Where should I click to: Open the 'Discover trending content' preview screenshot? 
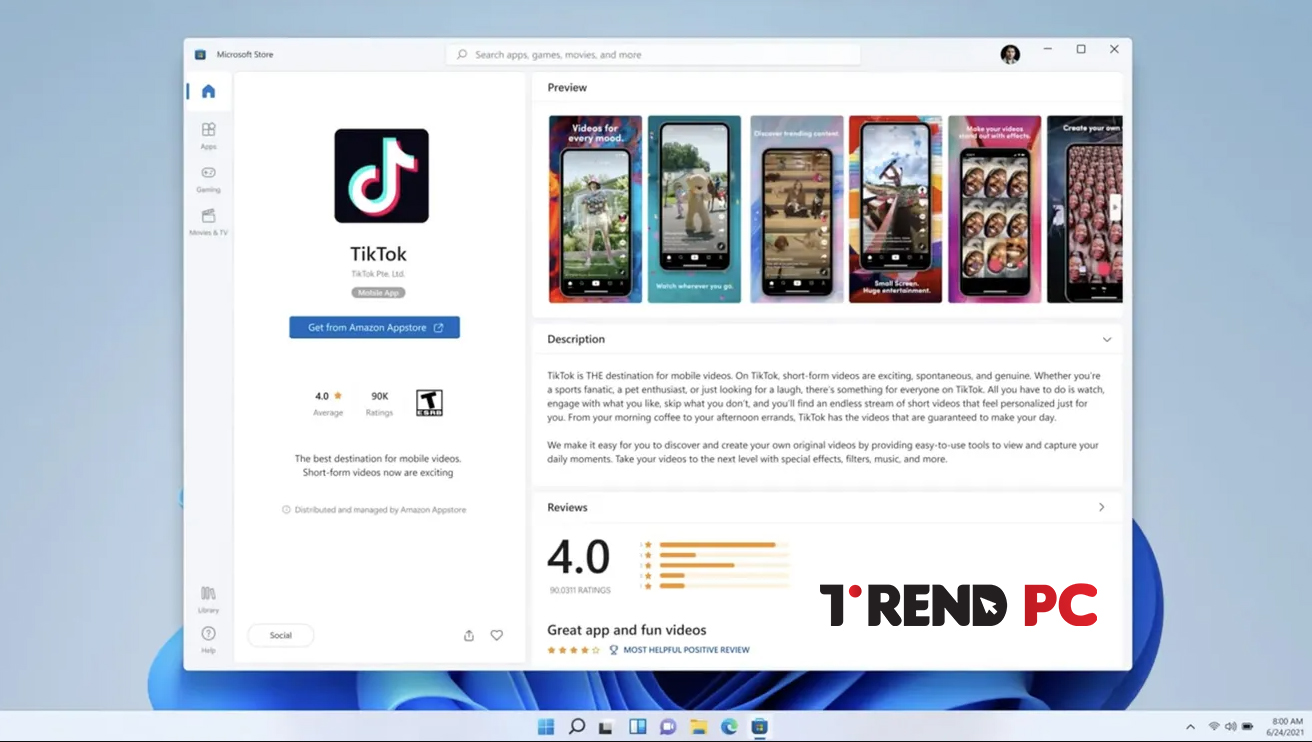click(x=797, y=209)
